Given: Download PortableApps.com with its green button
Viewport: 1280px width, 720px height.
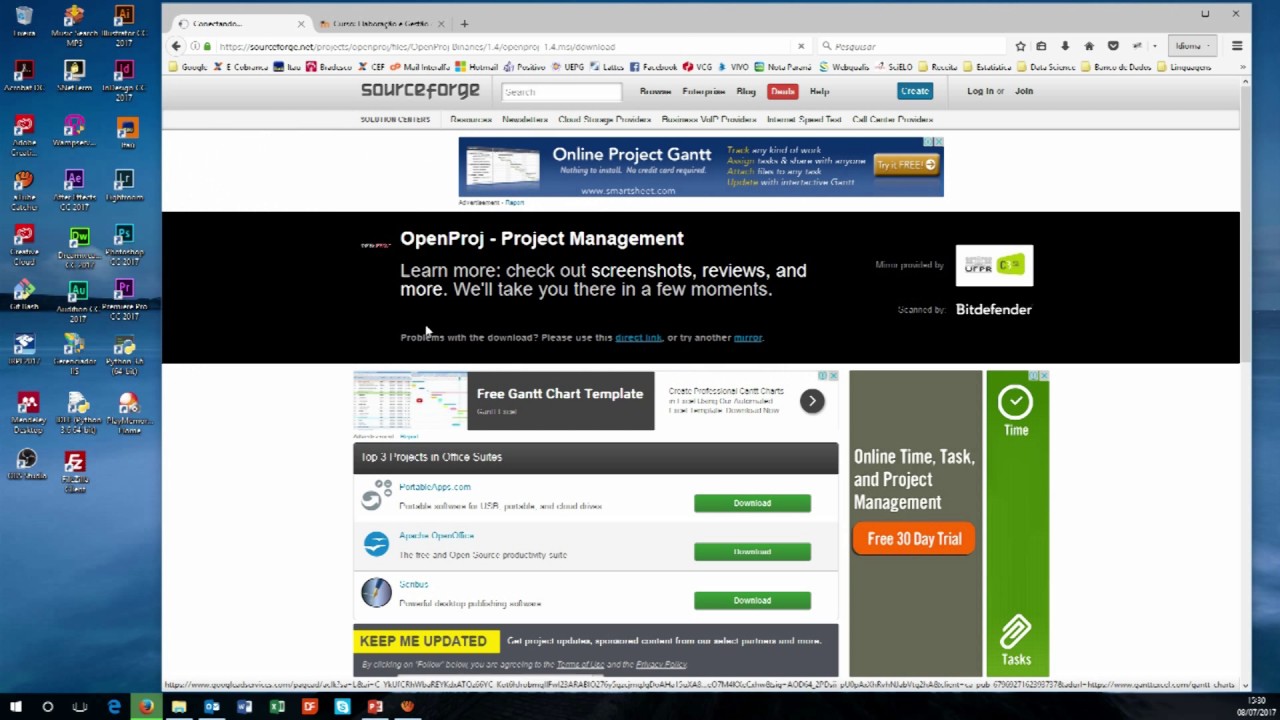Looking at the screenshot, I should tap(752, 503).
